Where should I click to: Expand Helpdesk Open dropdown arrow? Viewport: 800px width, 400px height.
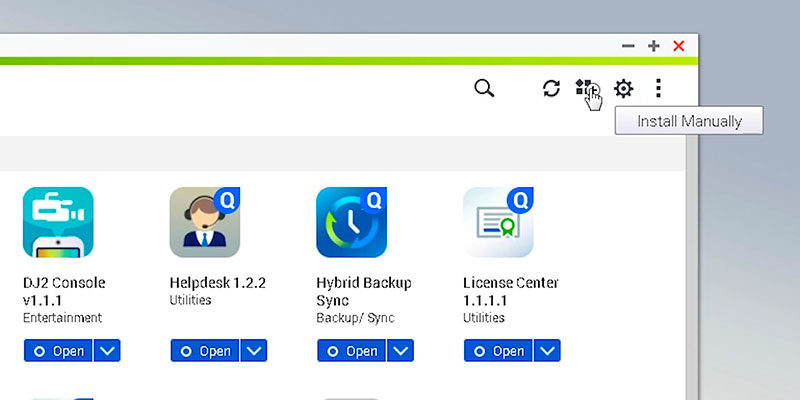(x=254, y=351)
